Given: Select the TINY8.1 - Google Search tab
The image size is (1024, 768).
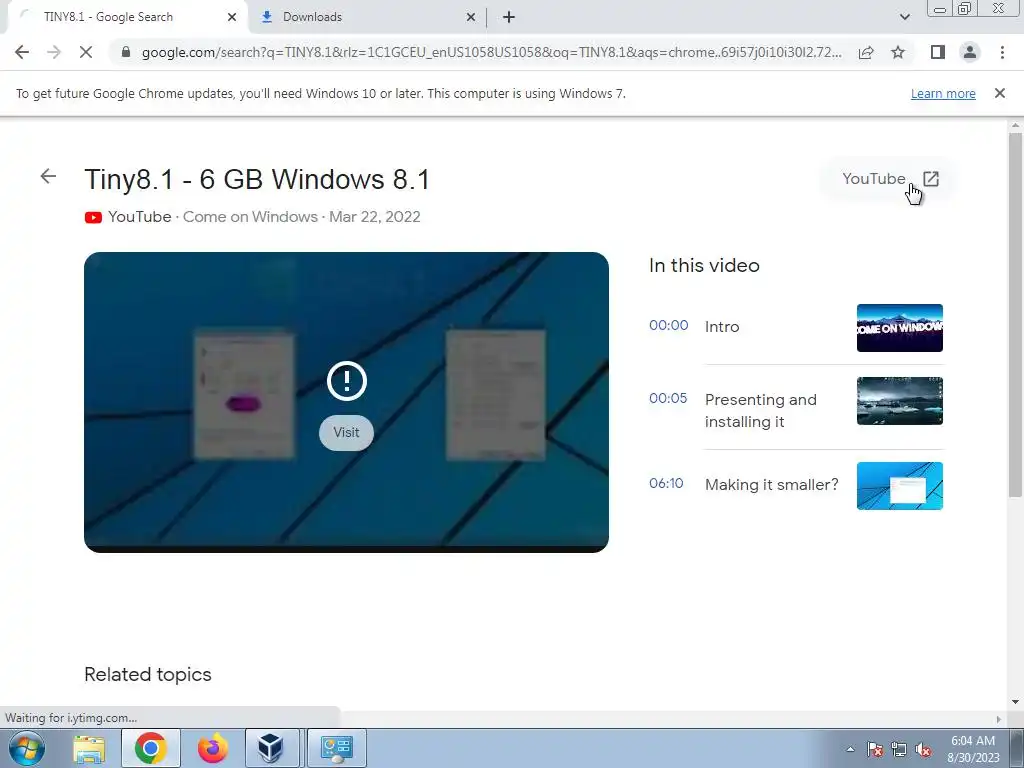Looking at the screenshot, I should click(127, 17).
